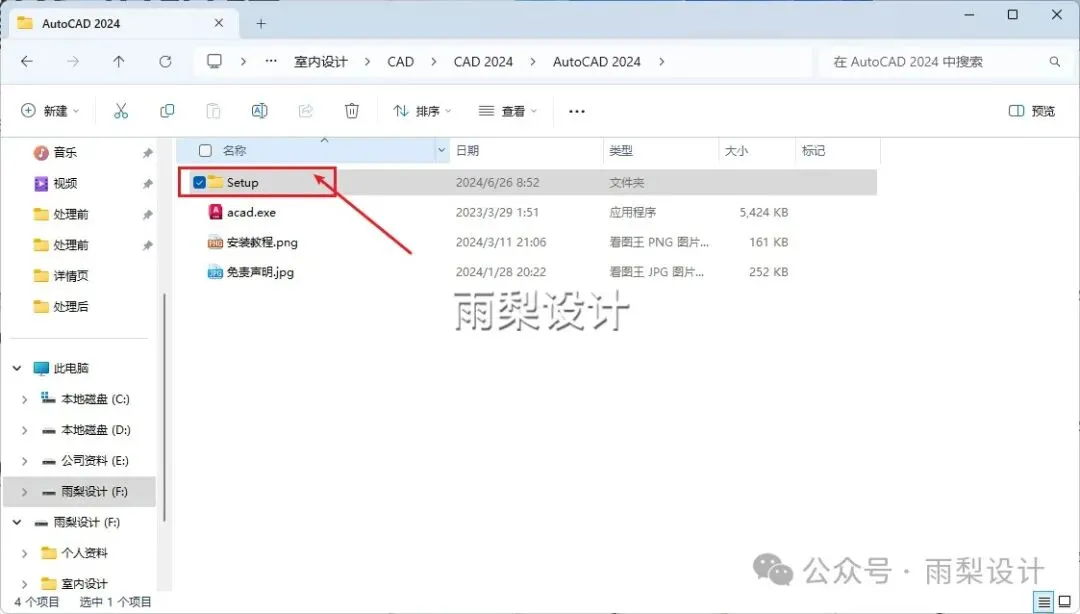The width and height of the screenshot is (1080, 614).
Task: Toggle the 预览 preview pane
Action: coord(1031,111)
